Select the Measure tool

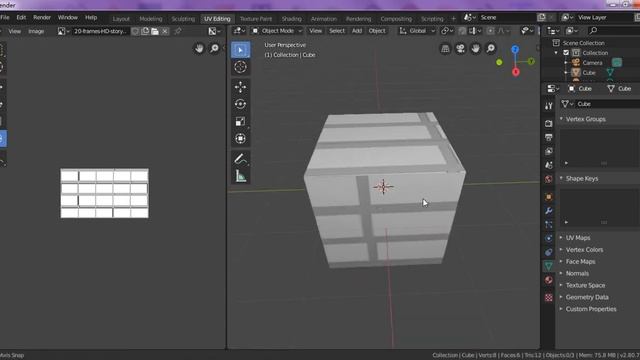point(240,176)
